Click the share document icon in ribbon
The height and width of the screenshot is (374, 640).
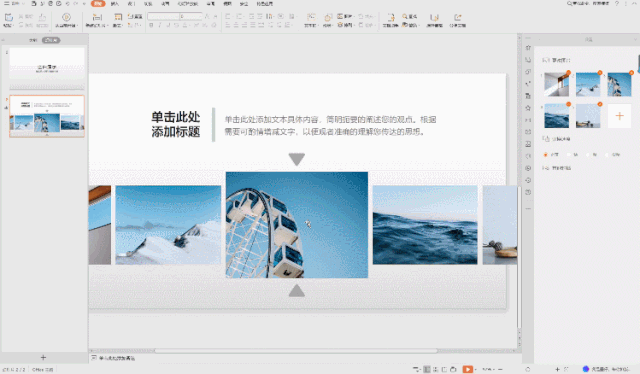coord(458,17)
